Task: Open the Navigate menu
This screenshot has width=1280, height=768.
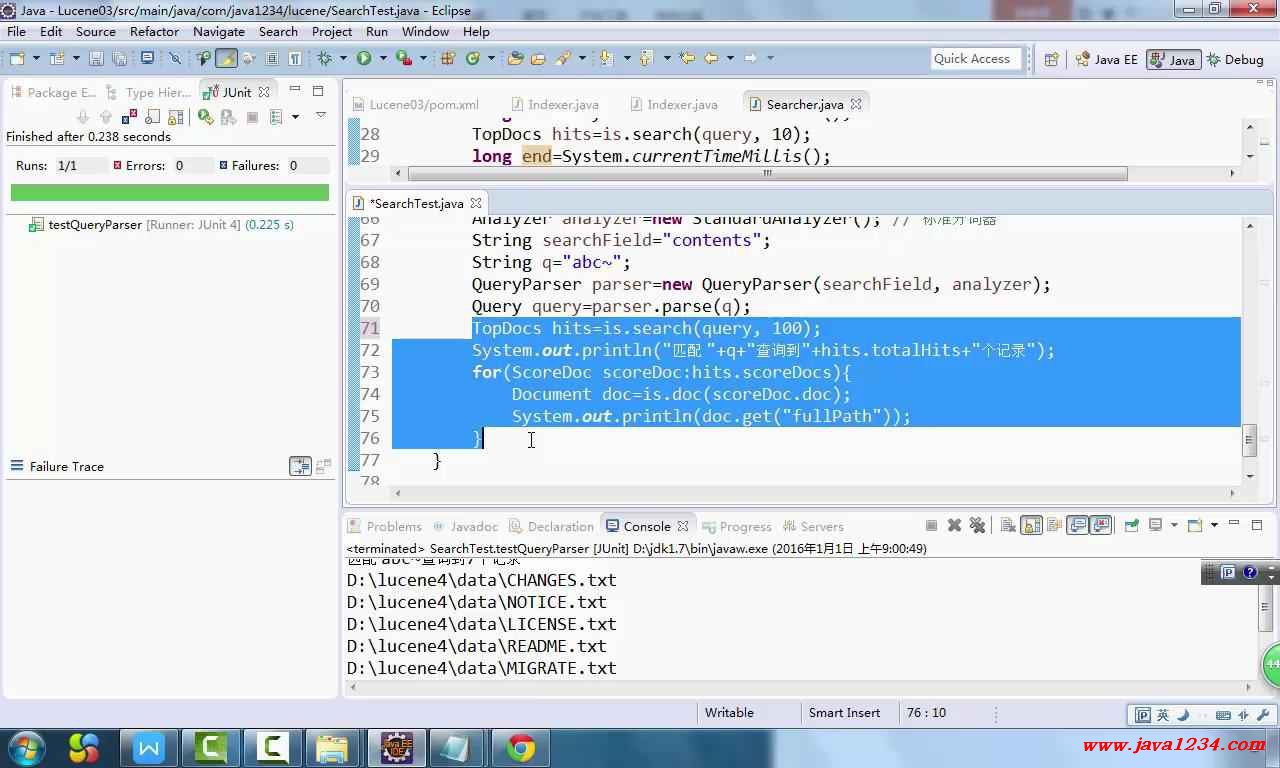Action: click(x=219, y=31)
